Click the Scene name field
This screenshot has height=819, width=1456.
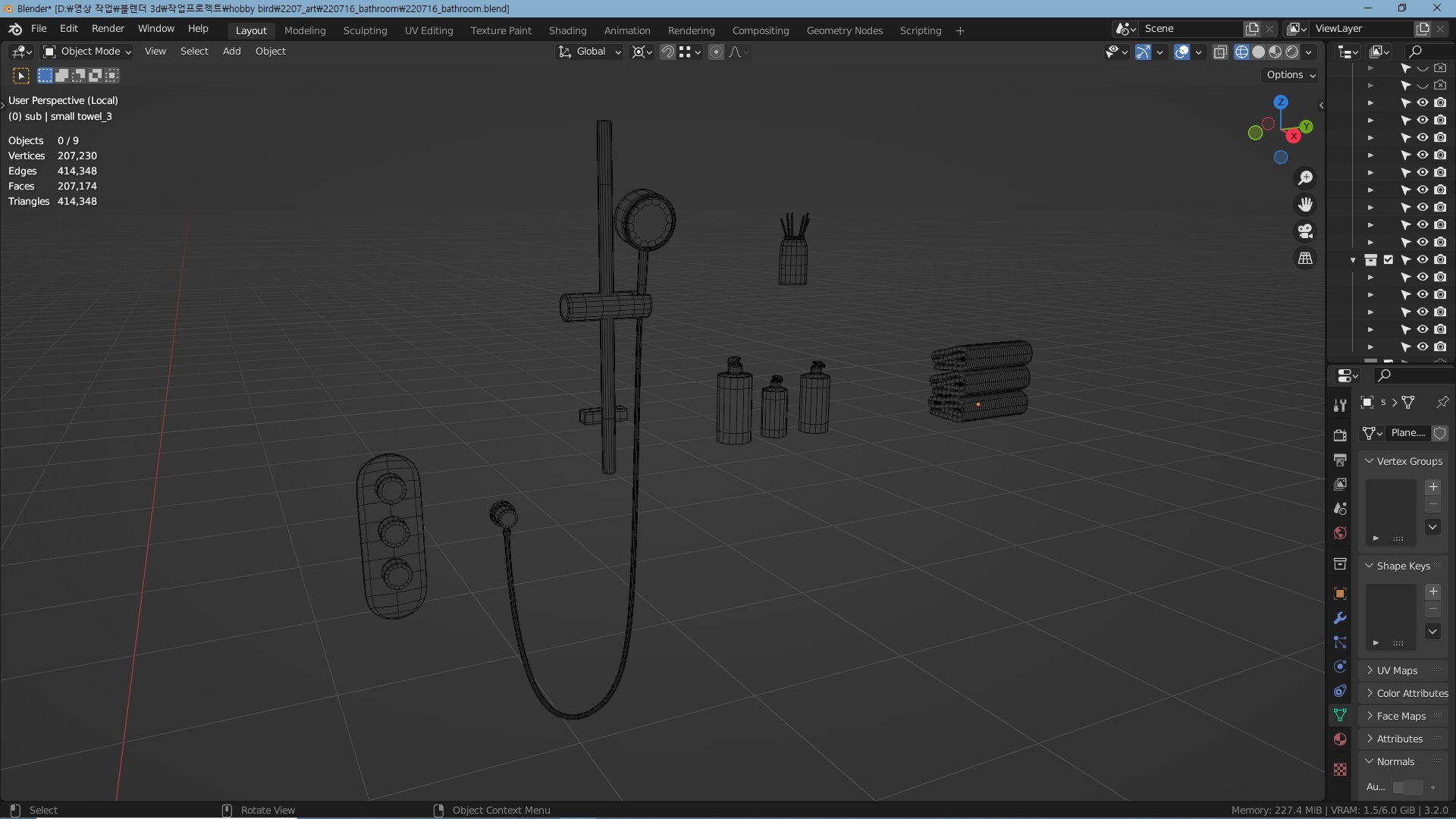pyautogui.click(x=1191, y=29)
